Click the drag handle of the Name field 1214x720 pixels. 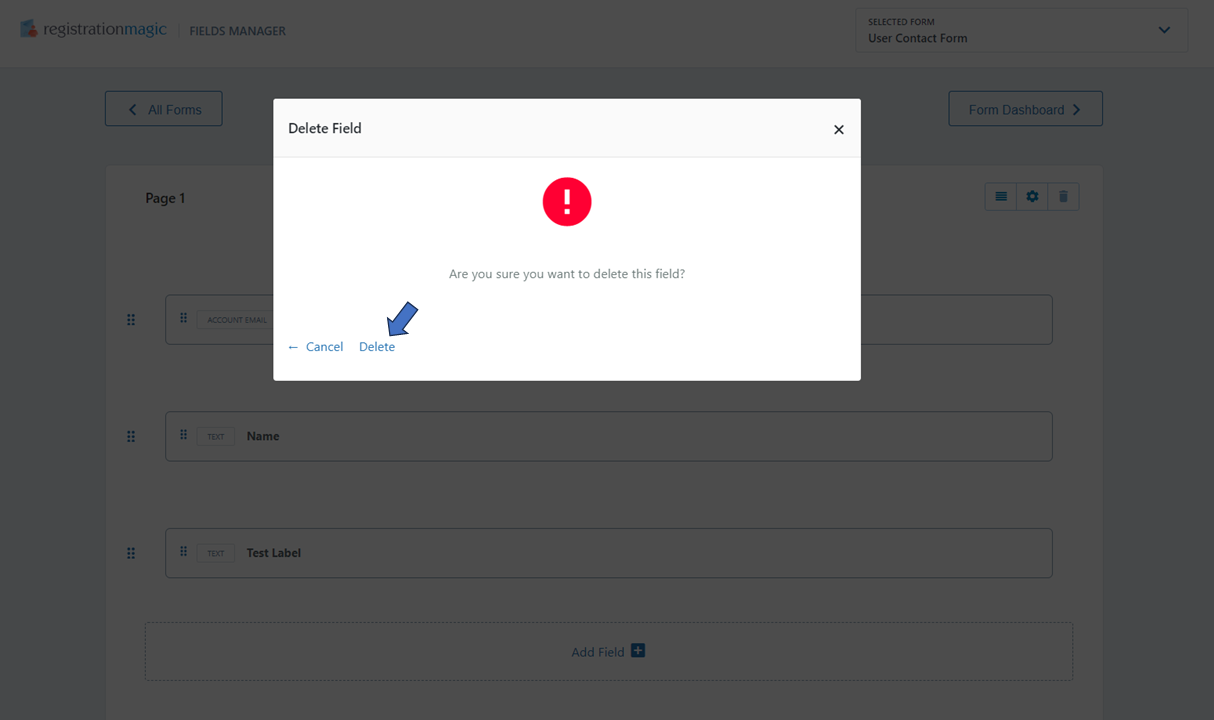click(183, 436)
